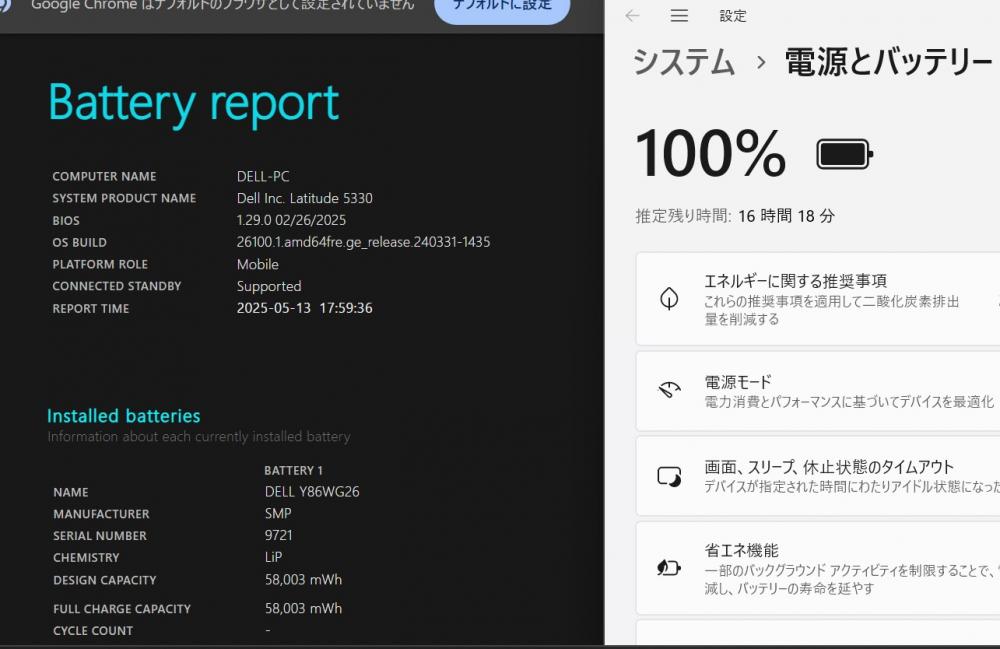Viewport: 1000px width, 649px height.
Task: Click manufacturer value SMP
Action: click(278, 513)
